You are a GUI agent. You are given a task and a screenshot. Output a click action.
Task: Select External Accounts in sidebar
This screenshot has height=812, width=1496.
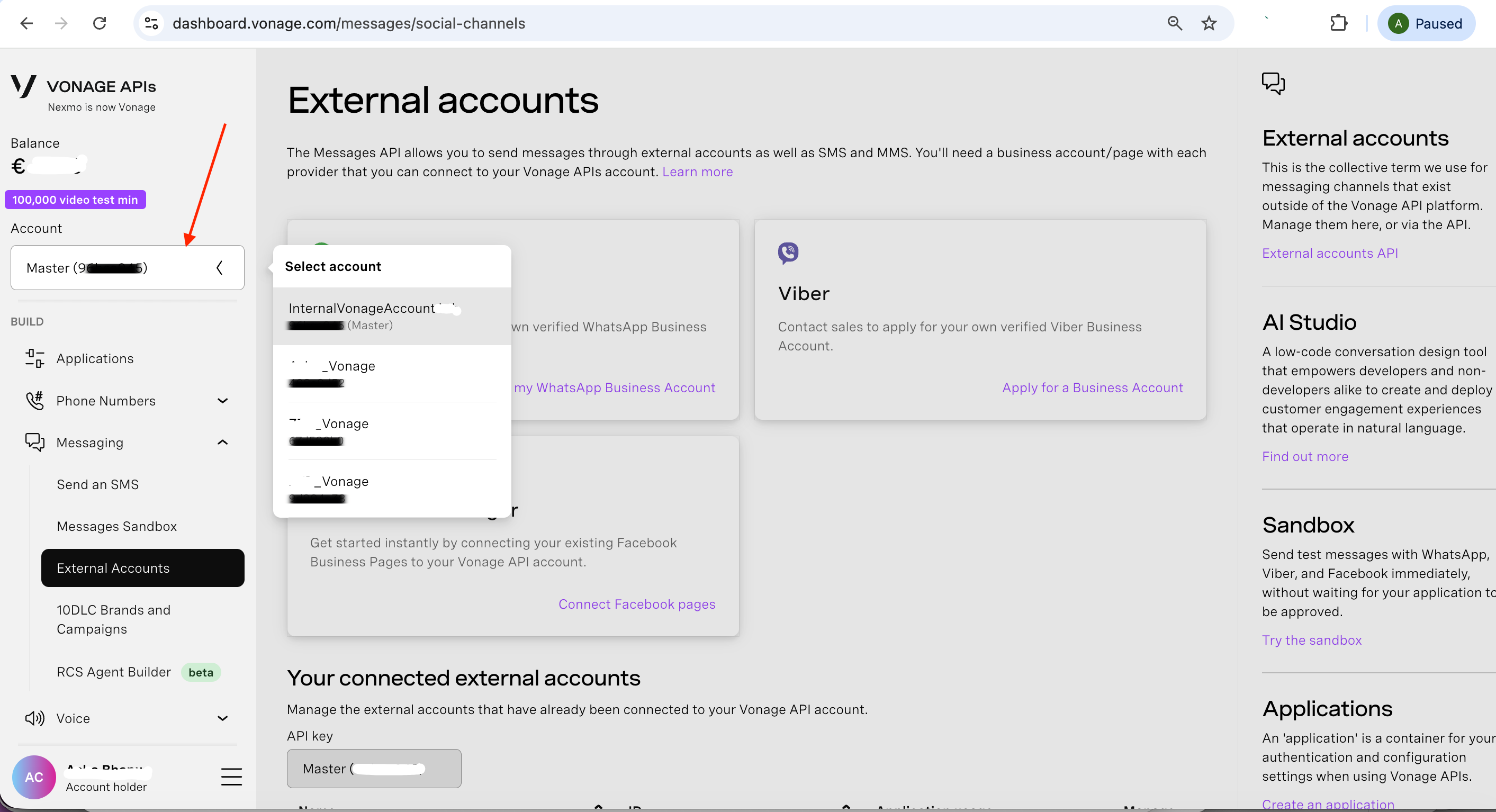pos(143,568)
